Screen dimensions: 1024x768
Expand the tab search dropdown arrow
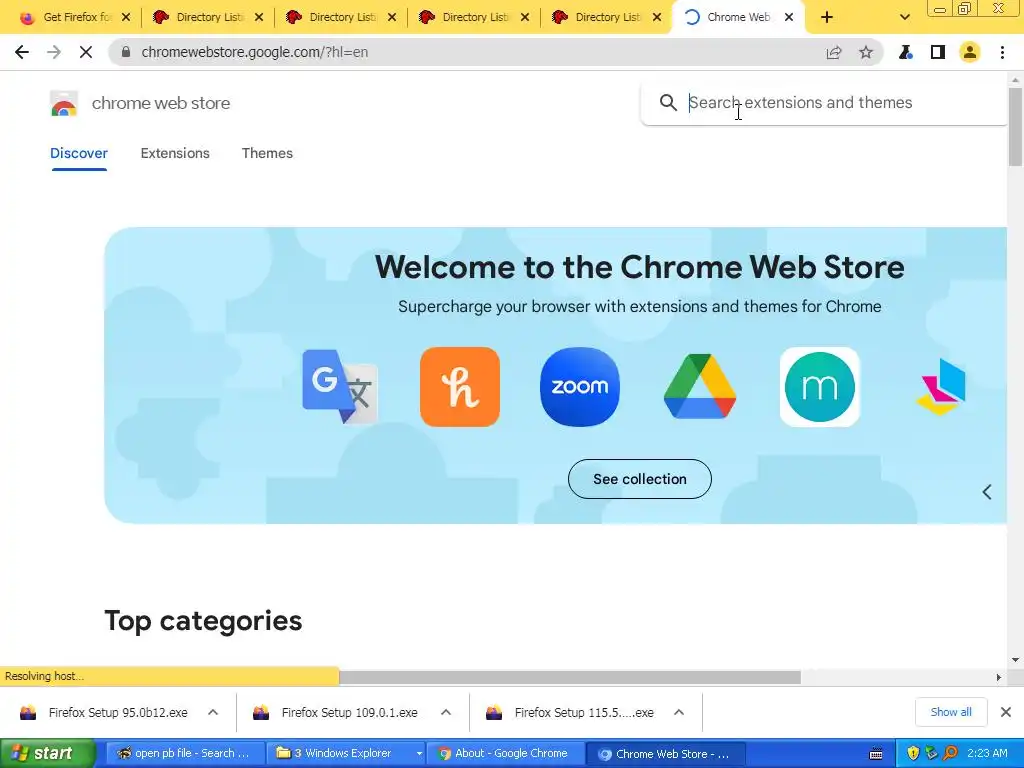(x=904, y=17)
